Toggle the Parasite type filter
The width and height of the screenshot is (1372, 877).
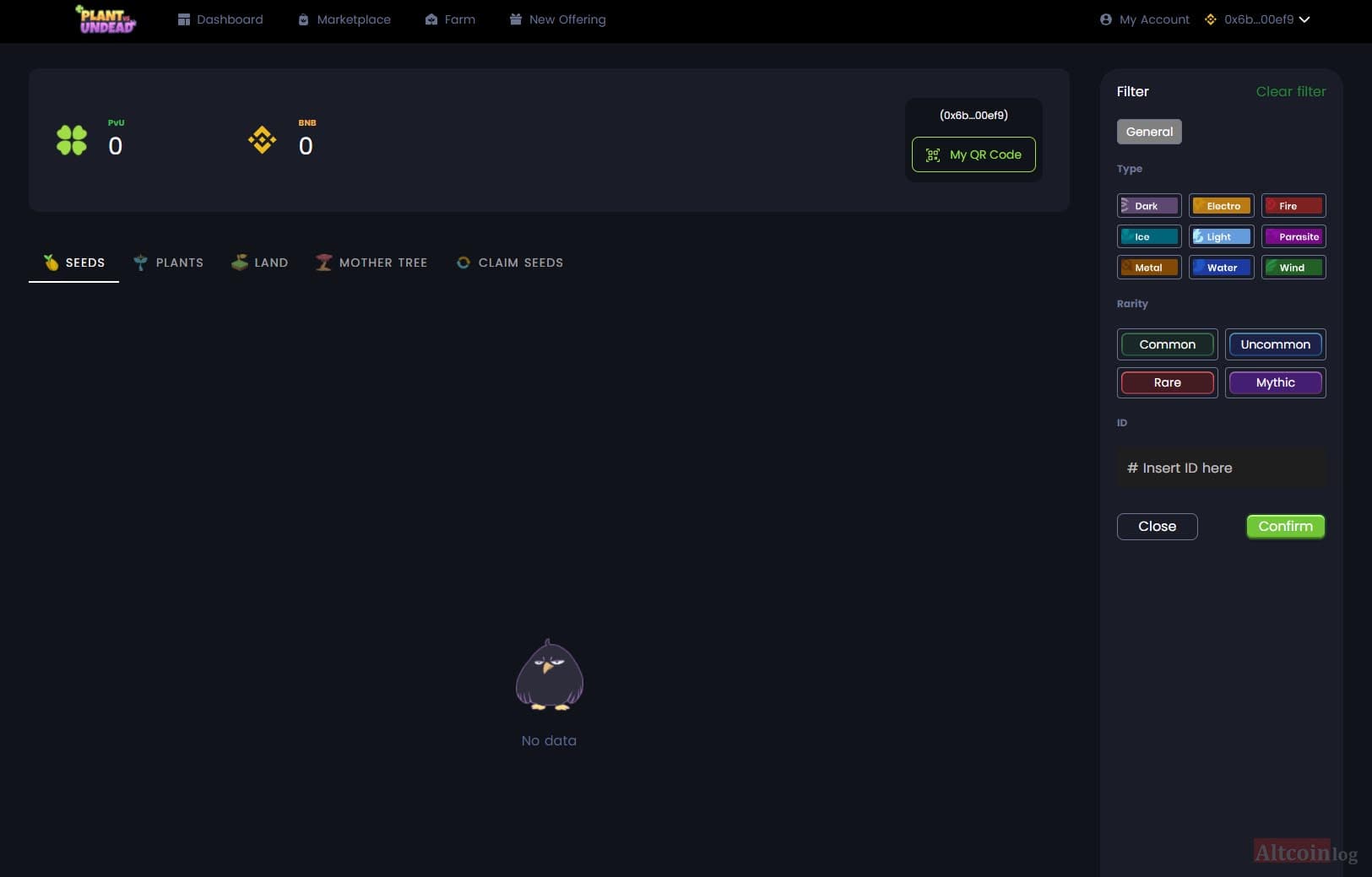coord(1293,236)
